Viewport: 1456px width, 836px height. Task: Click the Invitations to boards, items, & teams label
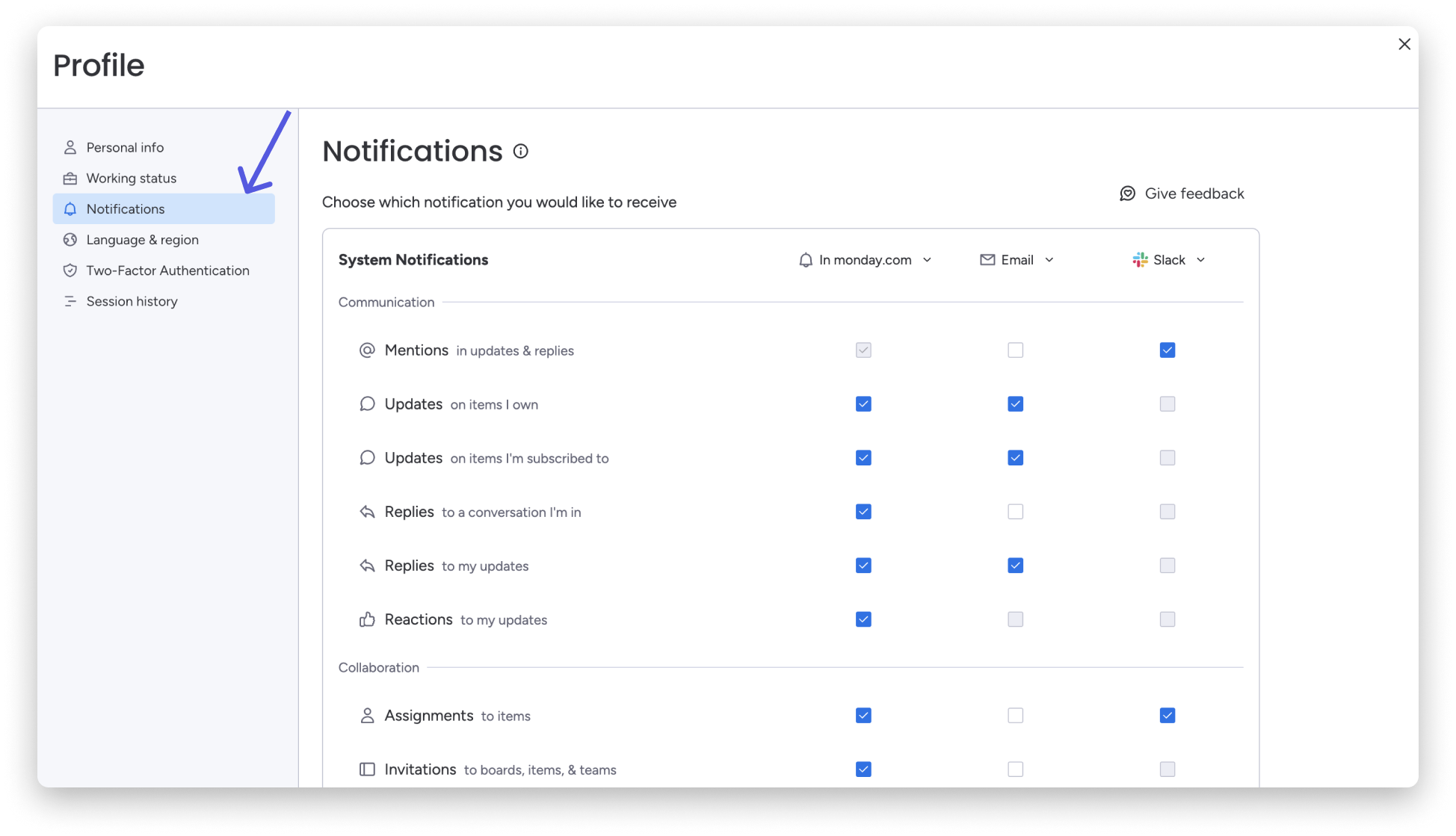[x=500, y=770]
